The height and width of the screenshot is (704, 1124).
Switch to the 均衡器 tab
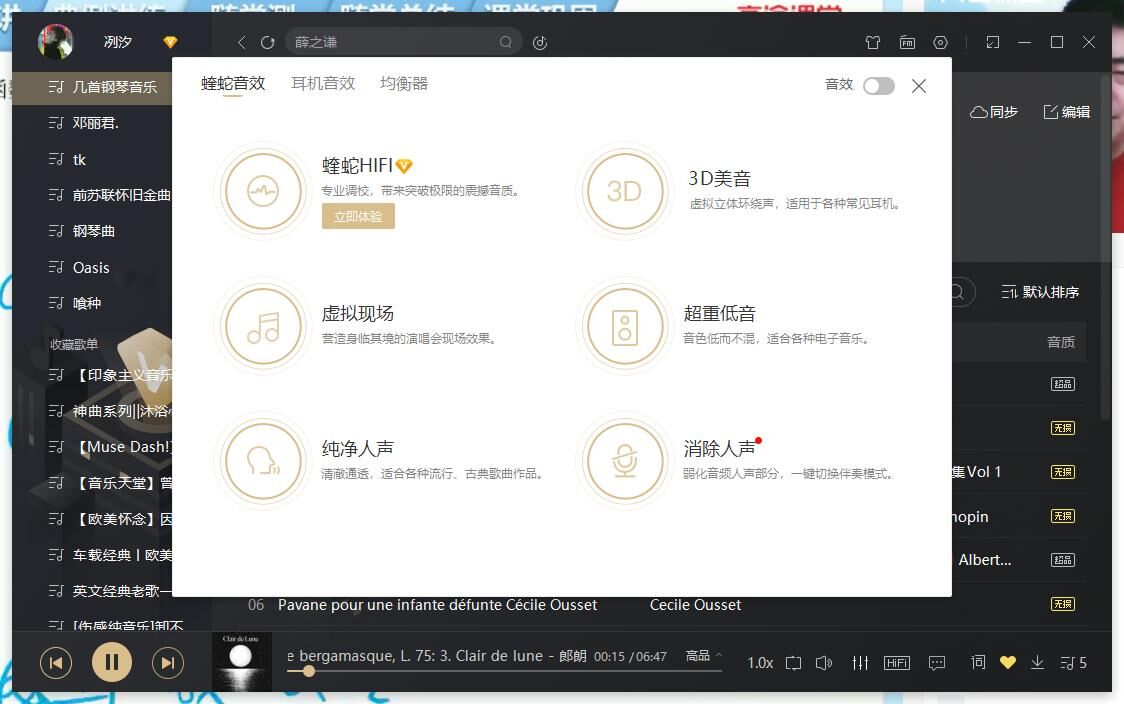click(x=404, y=84)
